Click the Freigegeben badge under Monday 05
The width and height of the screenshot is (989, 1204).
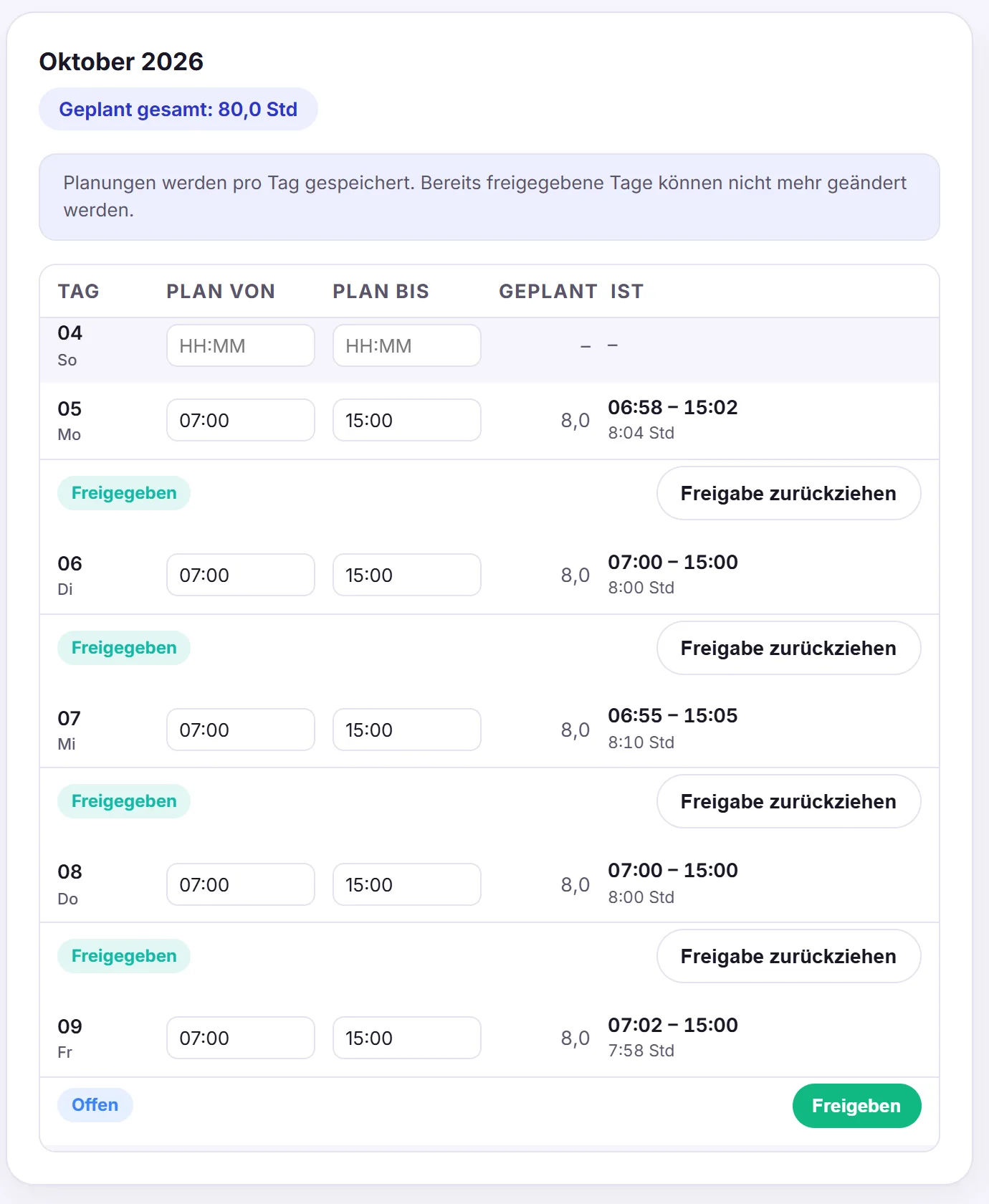(x=124, y=493)
